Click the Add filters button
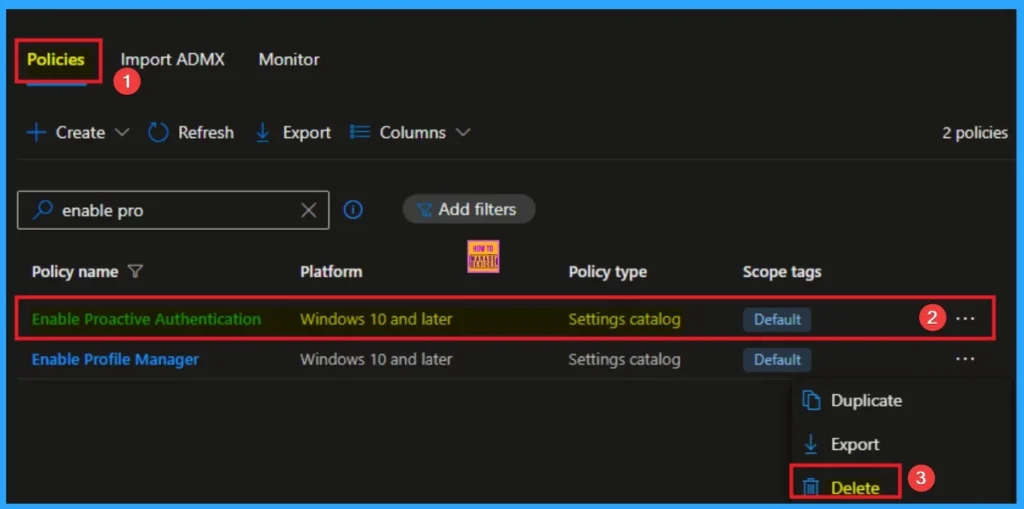This screenshot has height=509, width=1024. 469,209
